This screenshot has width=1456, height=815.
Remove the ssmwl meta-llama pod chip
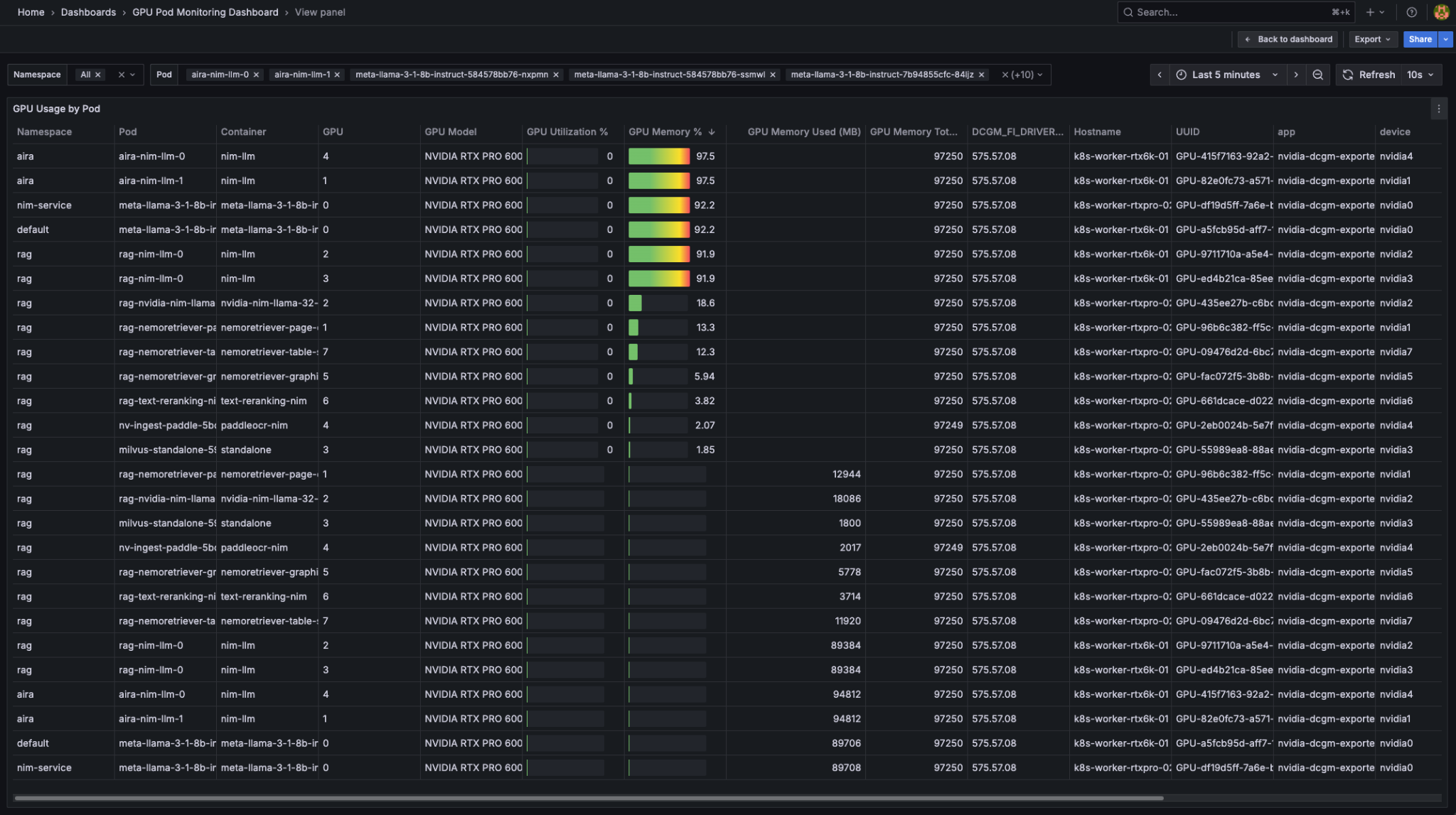click(773, 75)
